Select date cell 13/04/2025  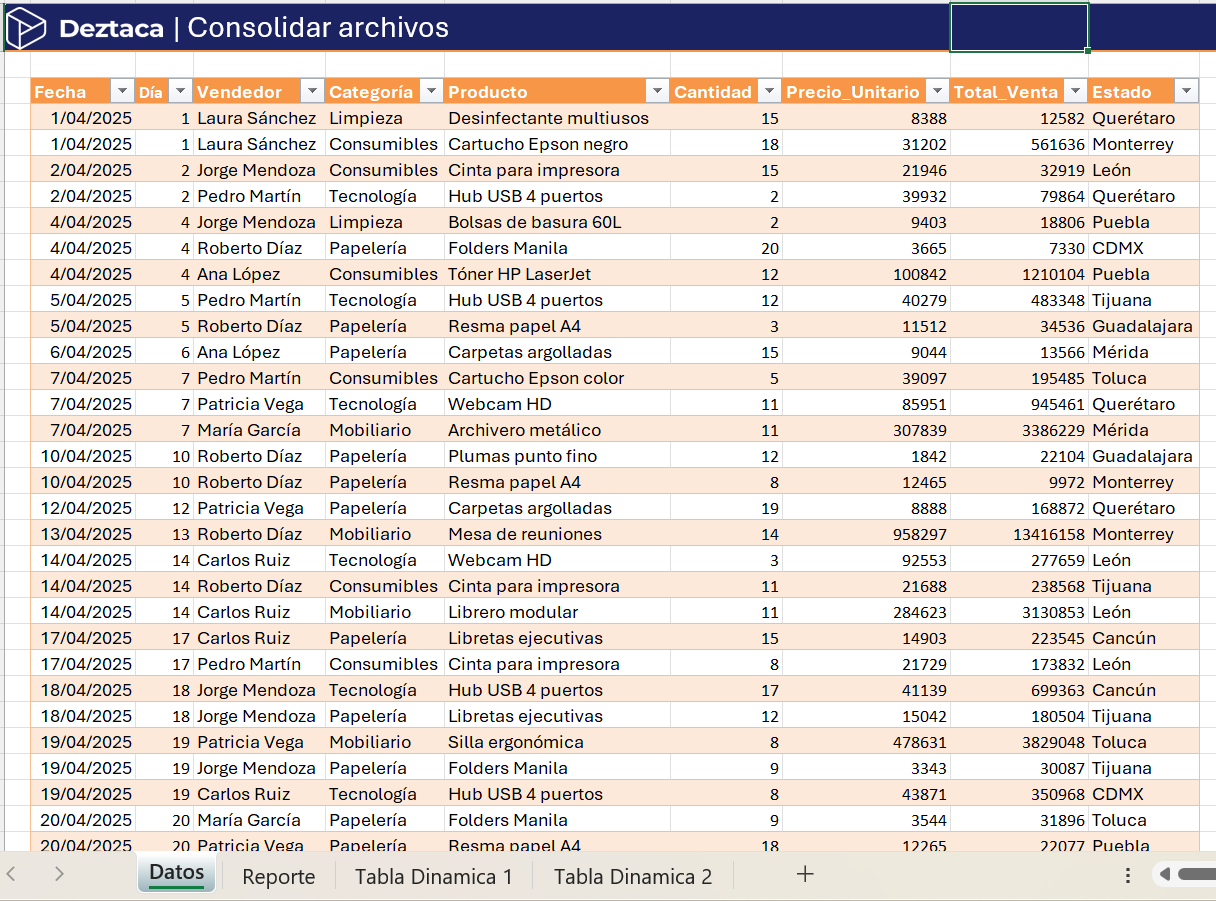(83, 534)
